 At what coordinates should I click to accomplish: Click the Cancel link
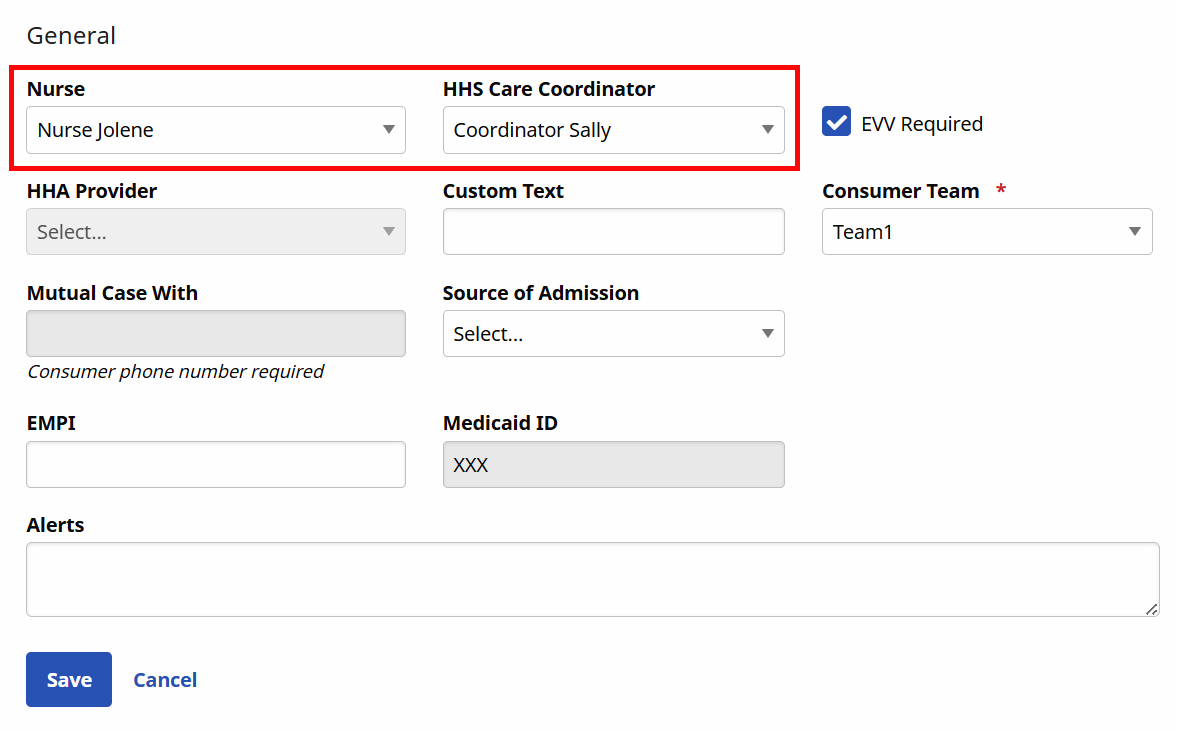[x=165, y=680]
